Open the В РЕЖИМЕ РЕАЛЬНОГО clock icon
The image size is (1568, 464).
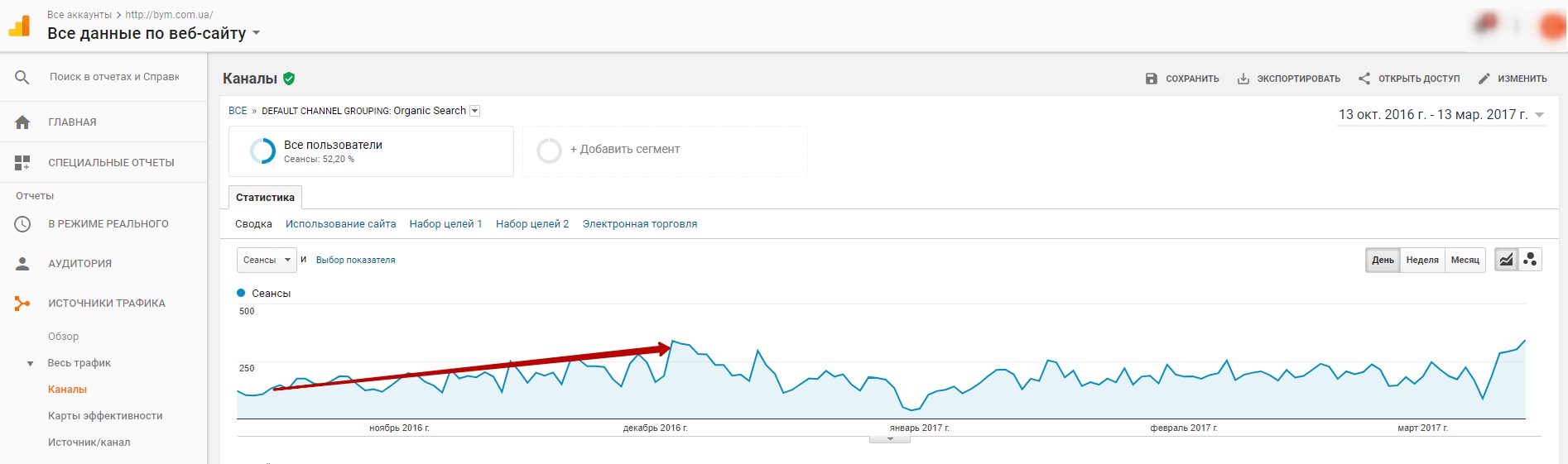pyautogui.click(x=22, y=224)
